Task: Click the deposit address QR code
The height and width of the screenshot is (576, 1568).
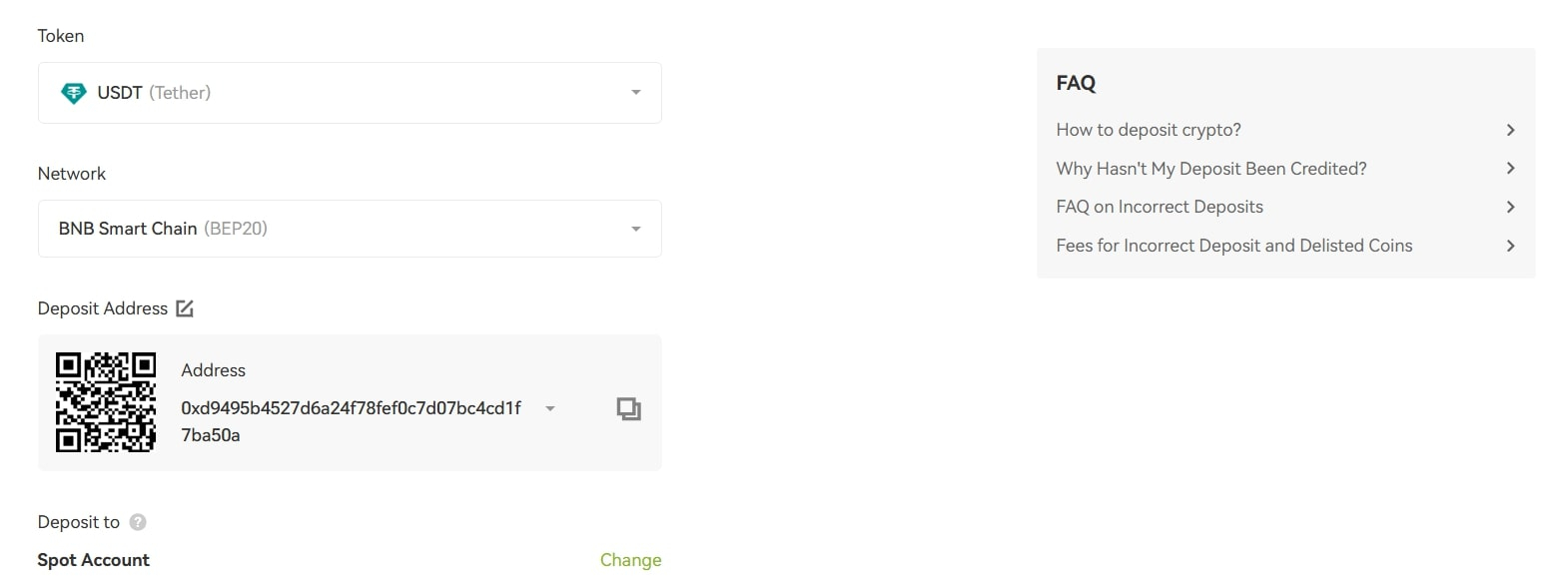Action: tap(106, 402)
